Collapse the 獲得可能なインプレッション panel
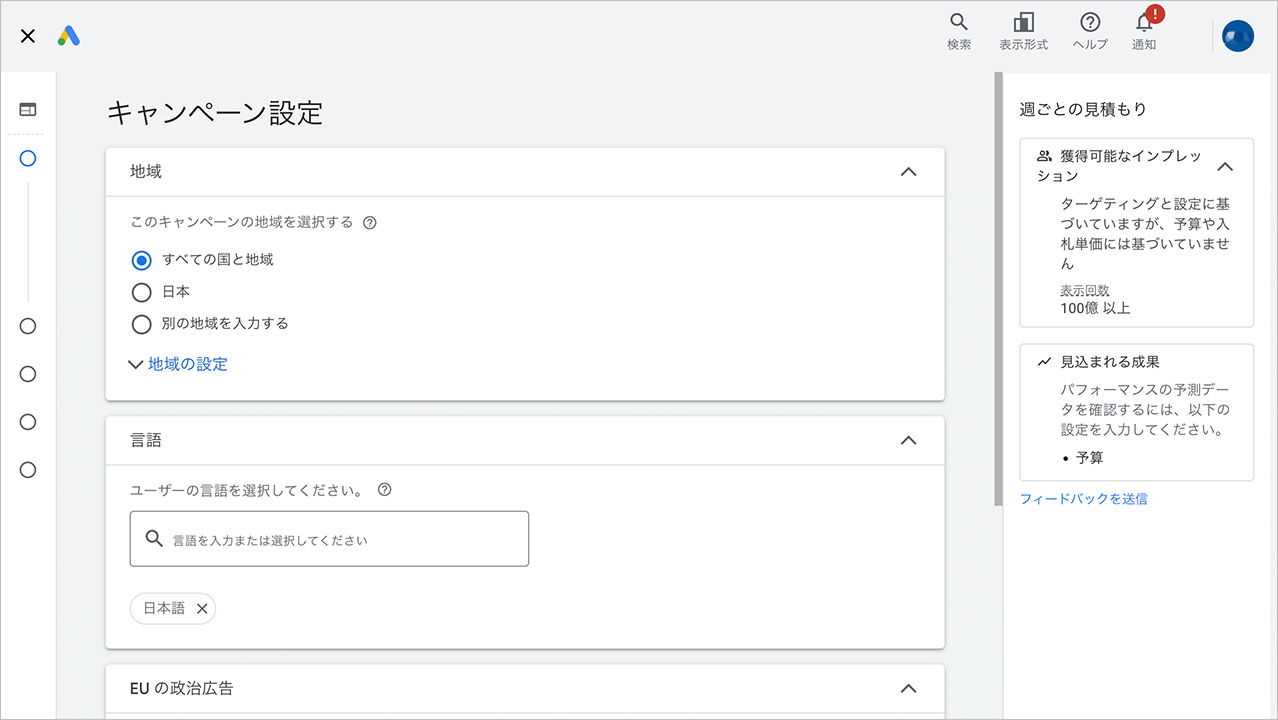 [x=1225, y=167]
